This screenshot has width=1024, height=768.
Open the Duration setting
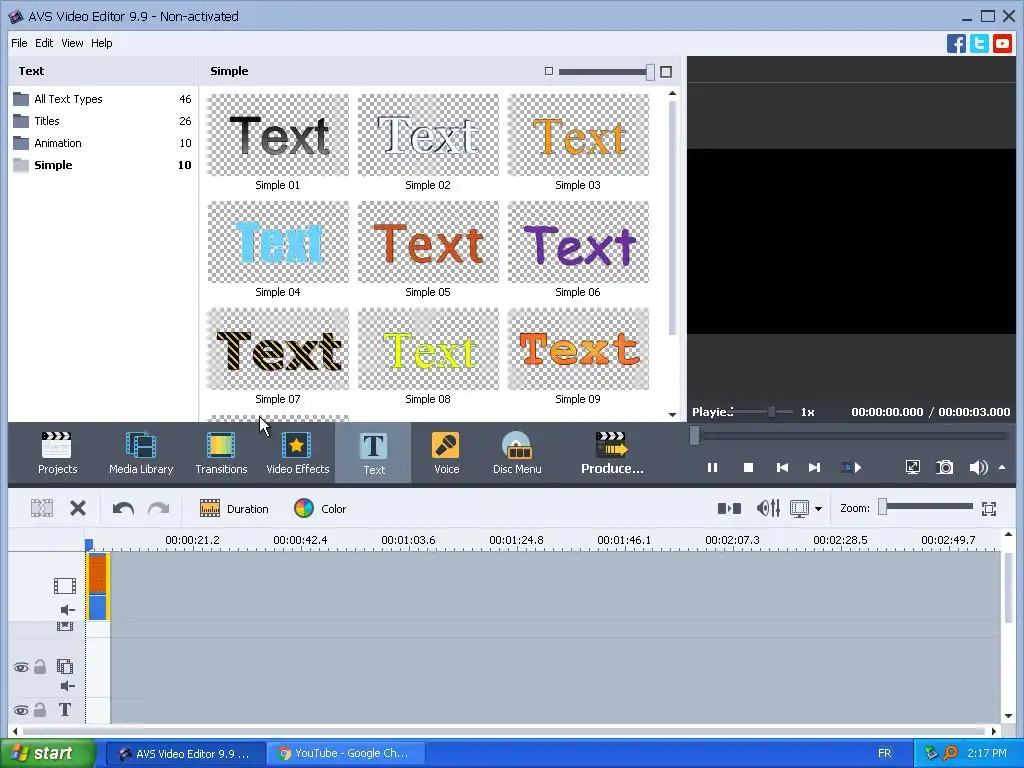point(234,508)
